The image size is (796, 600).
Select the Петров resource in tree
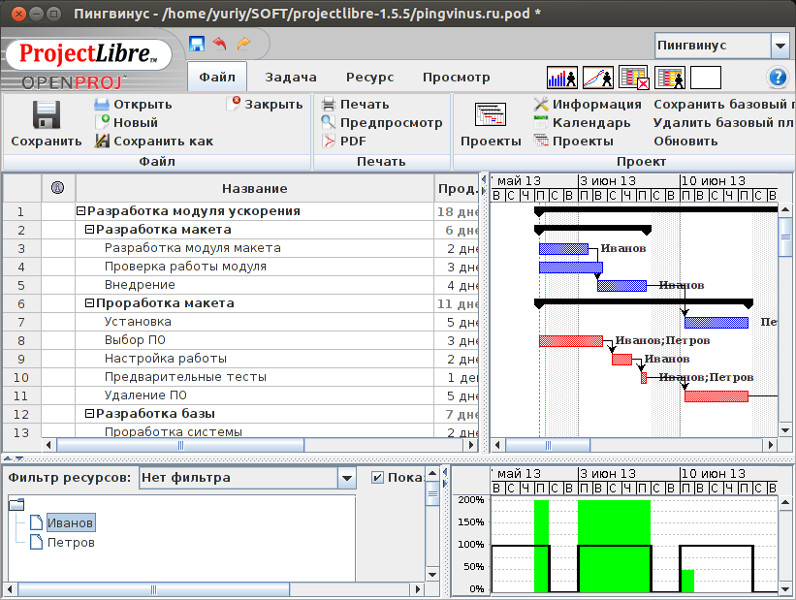tap(71, 542)
